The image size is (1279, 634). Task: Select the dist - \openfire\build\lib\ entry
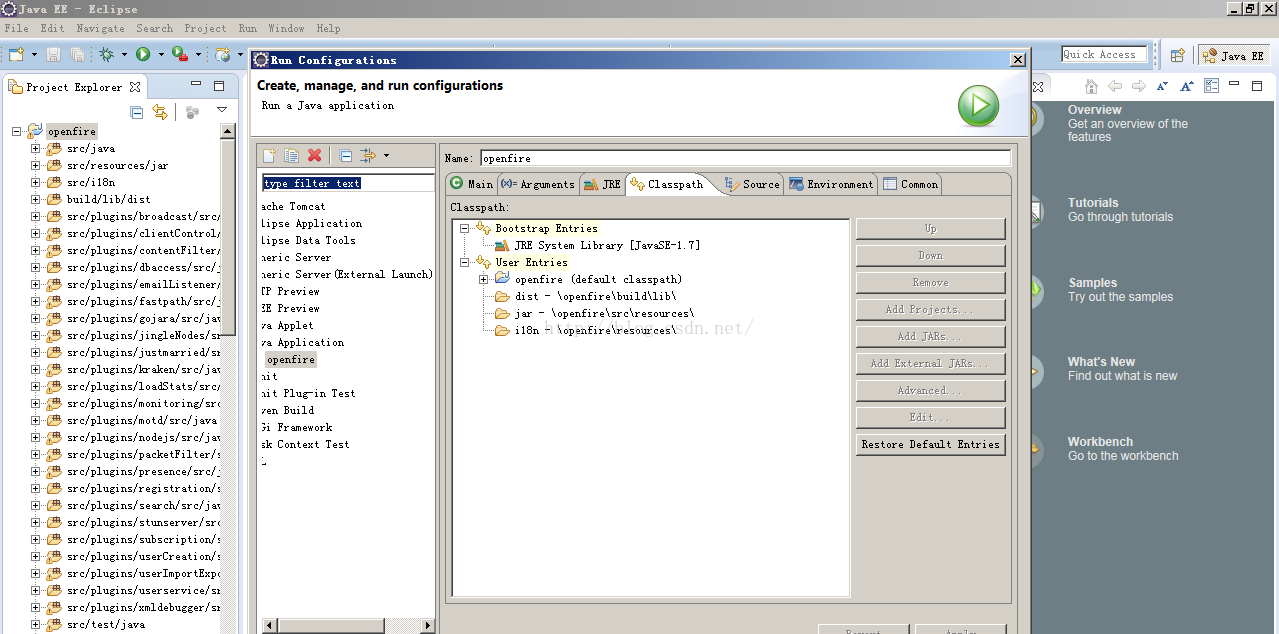click(x=586, y=296)
